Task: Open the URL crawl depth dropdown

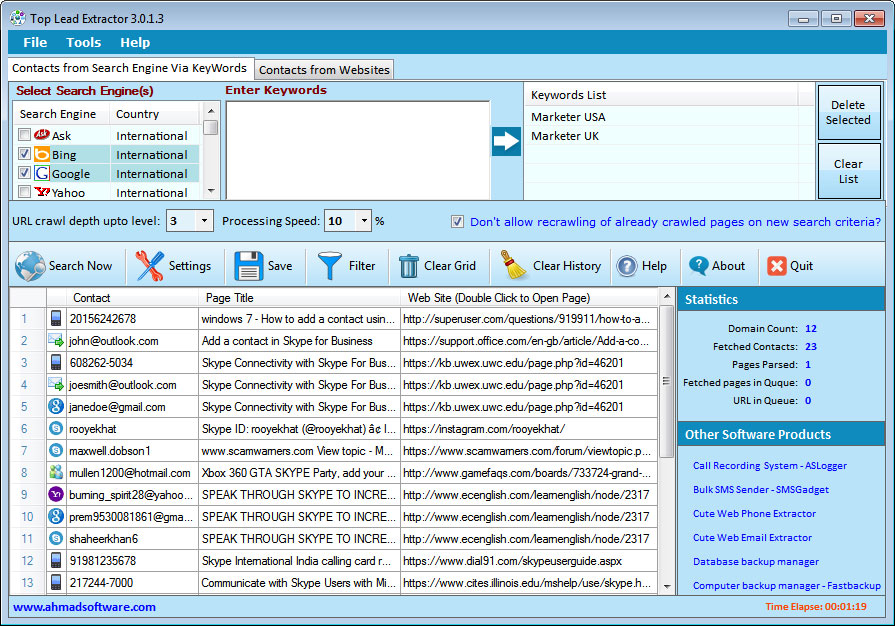Action: pos(205,221)
